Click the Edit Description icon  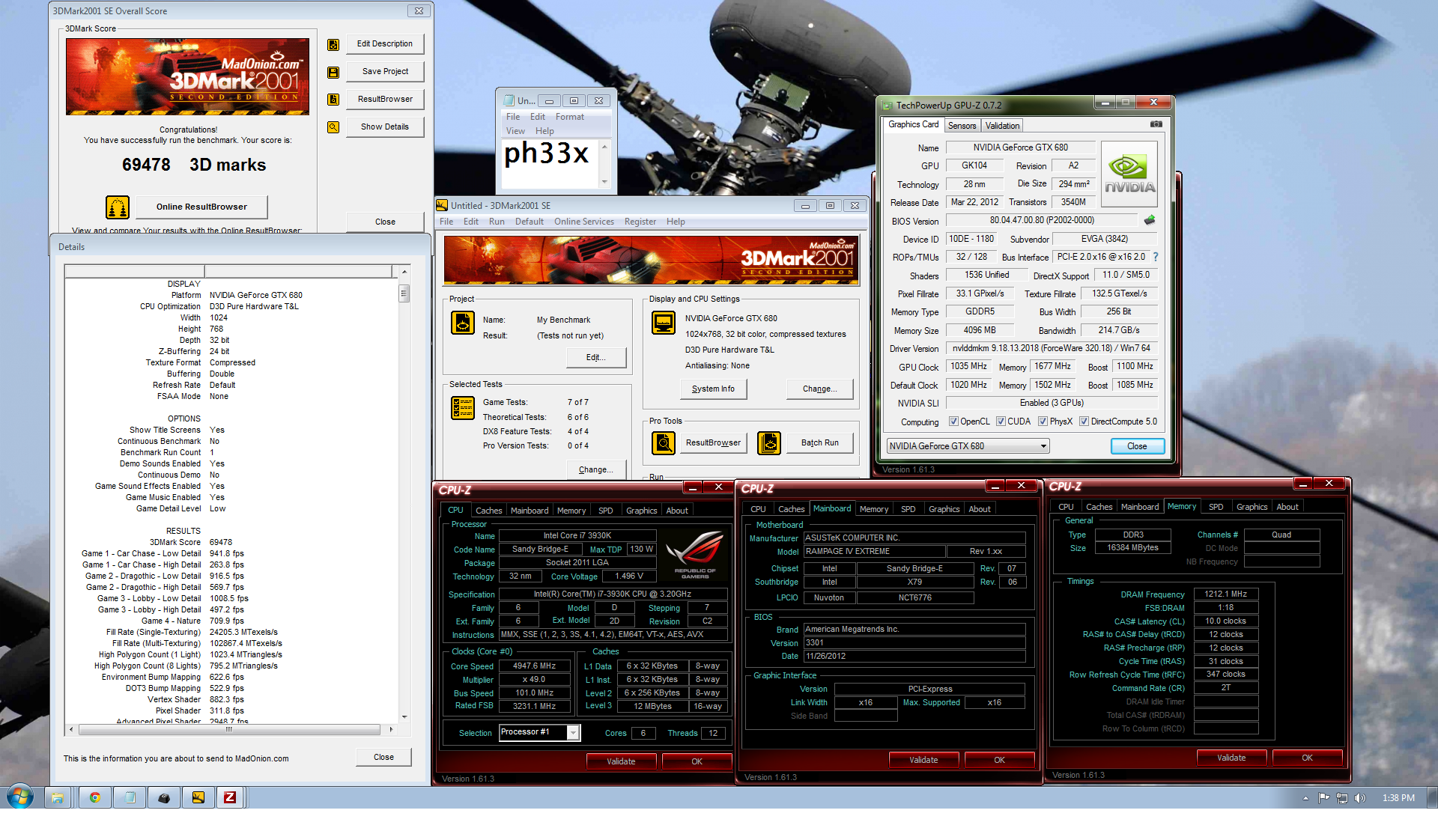tap(333, 45)
